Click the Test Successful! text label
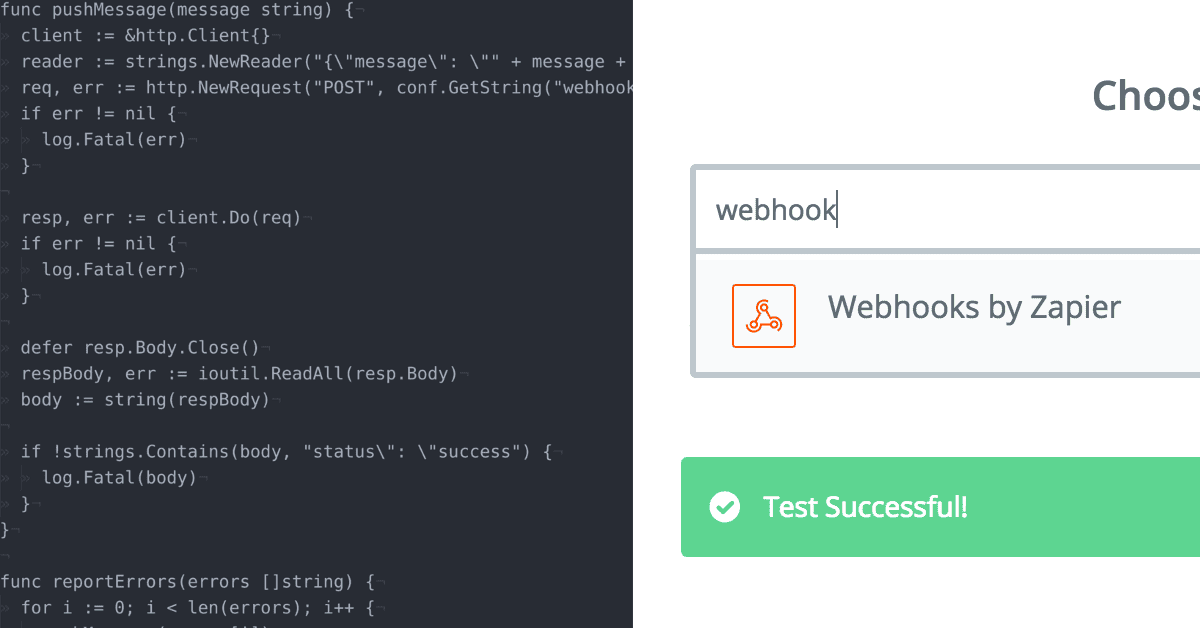 click(x=865, y=507)
